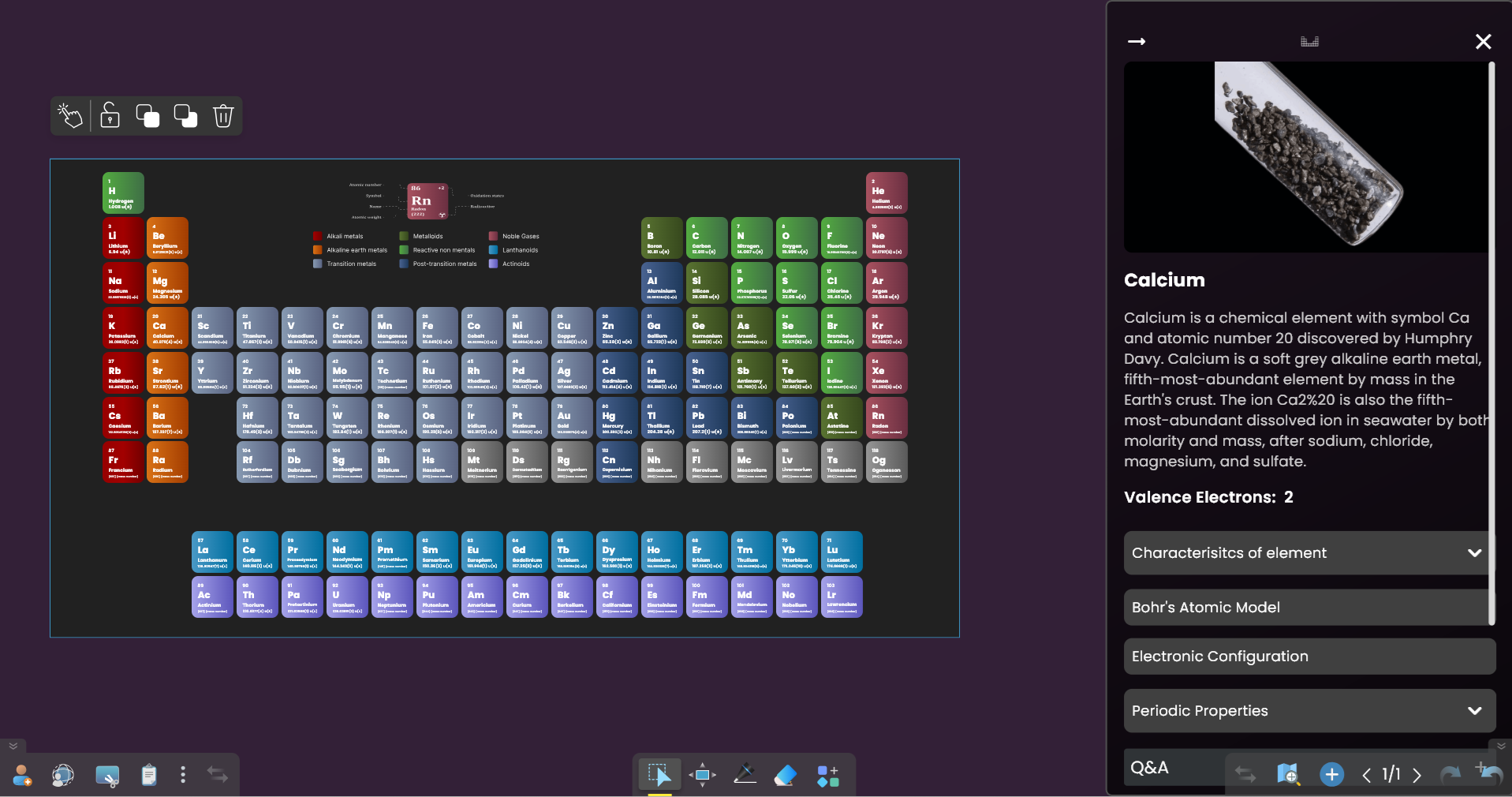Select the Pen tool in bottom toolbar
Screen dimensions: 1512x797
(745, 775)
